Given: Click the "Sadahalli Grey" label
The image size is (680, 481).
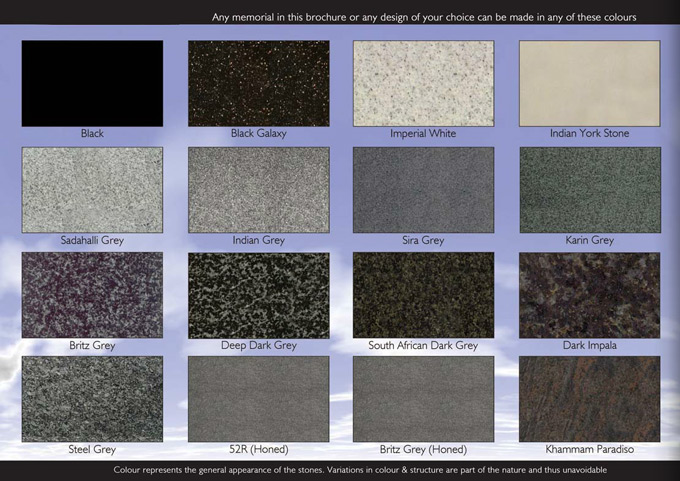Looking at the screenshot, I should click(x=92, y=240).
